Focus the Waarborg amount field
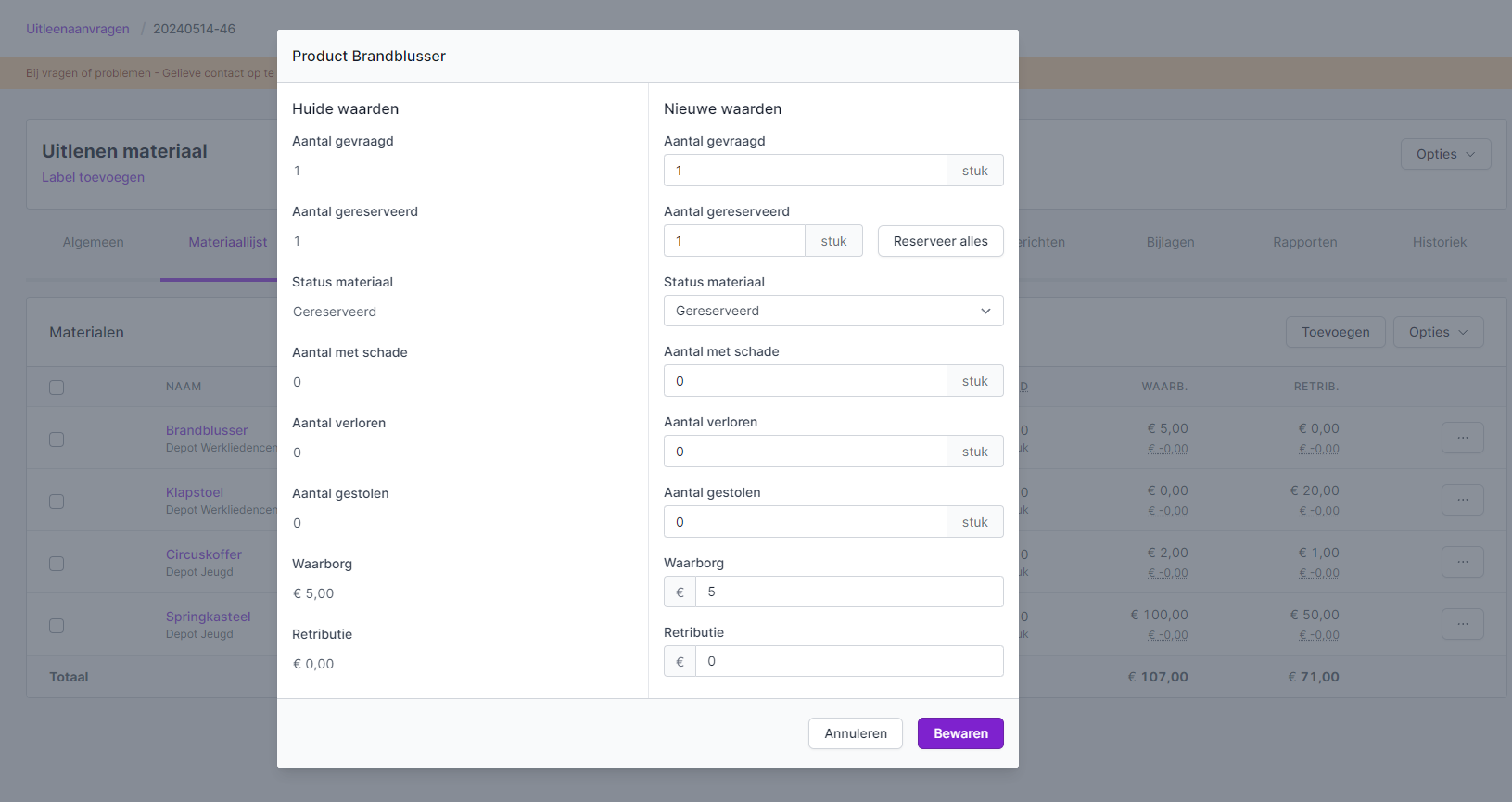This screenshot has width=1512, height=802. [848, 592]
